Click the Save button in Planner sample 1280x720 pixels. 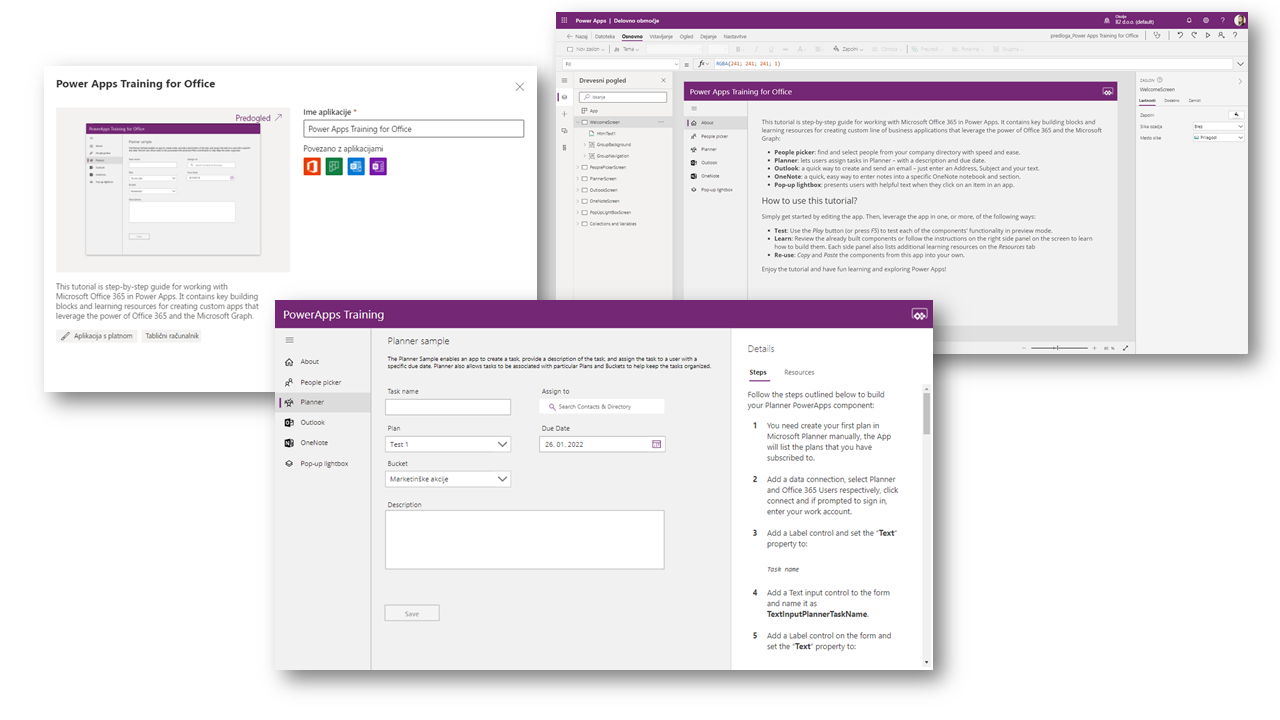click(x=412, y=613)
